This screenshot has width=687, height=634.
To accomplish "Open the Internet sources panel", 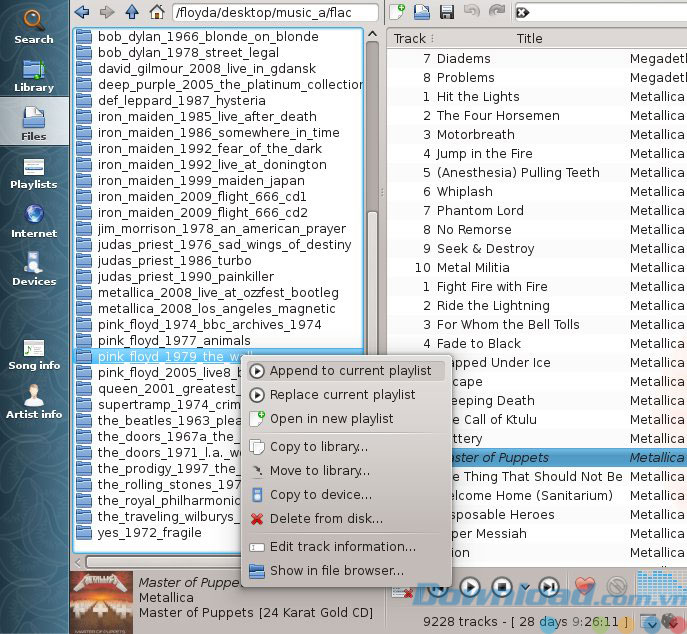I will [x=33, y=220].
